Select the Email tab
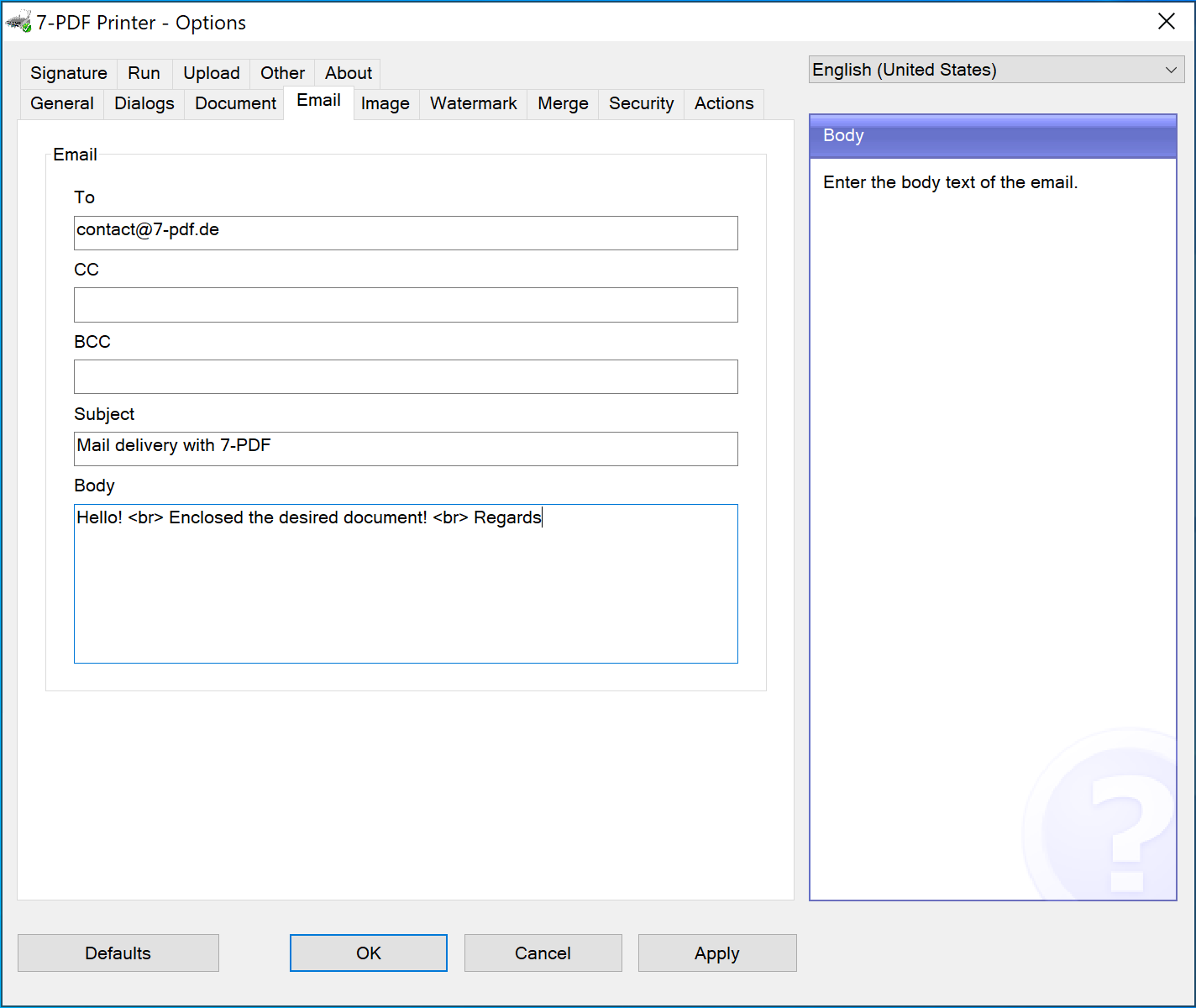The width and height of the screenshot is (1196, 1008). [x=319, y=101]
